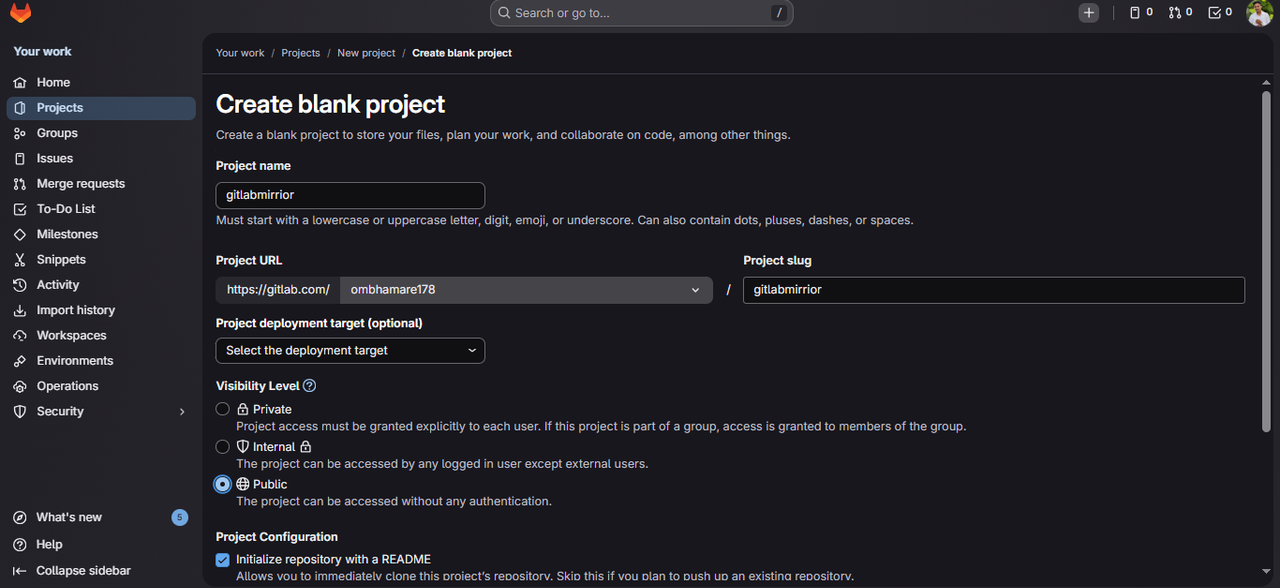
Task: Click the To-Do List icon in sidebar
Action: click(x=19, y=209)
